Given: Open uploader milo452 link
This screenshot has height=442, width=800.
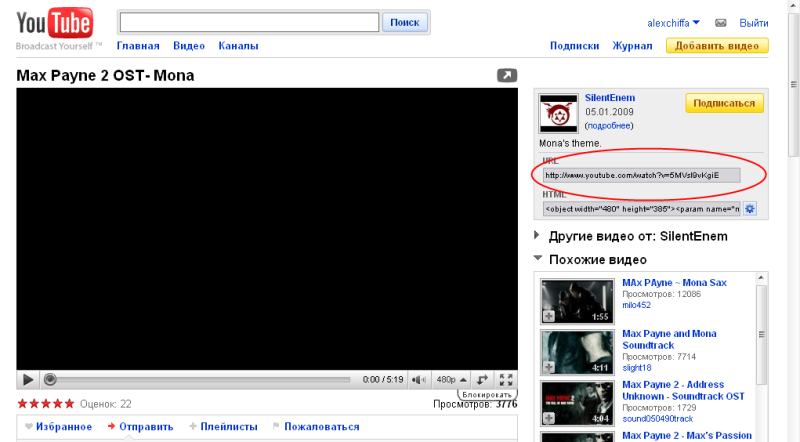Looking at the screenshot, I should [x=636, y=305].
